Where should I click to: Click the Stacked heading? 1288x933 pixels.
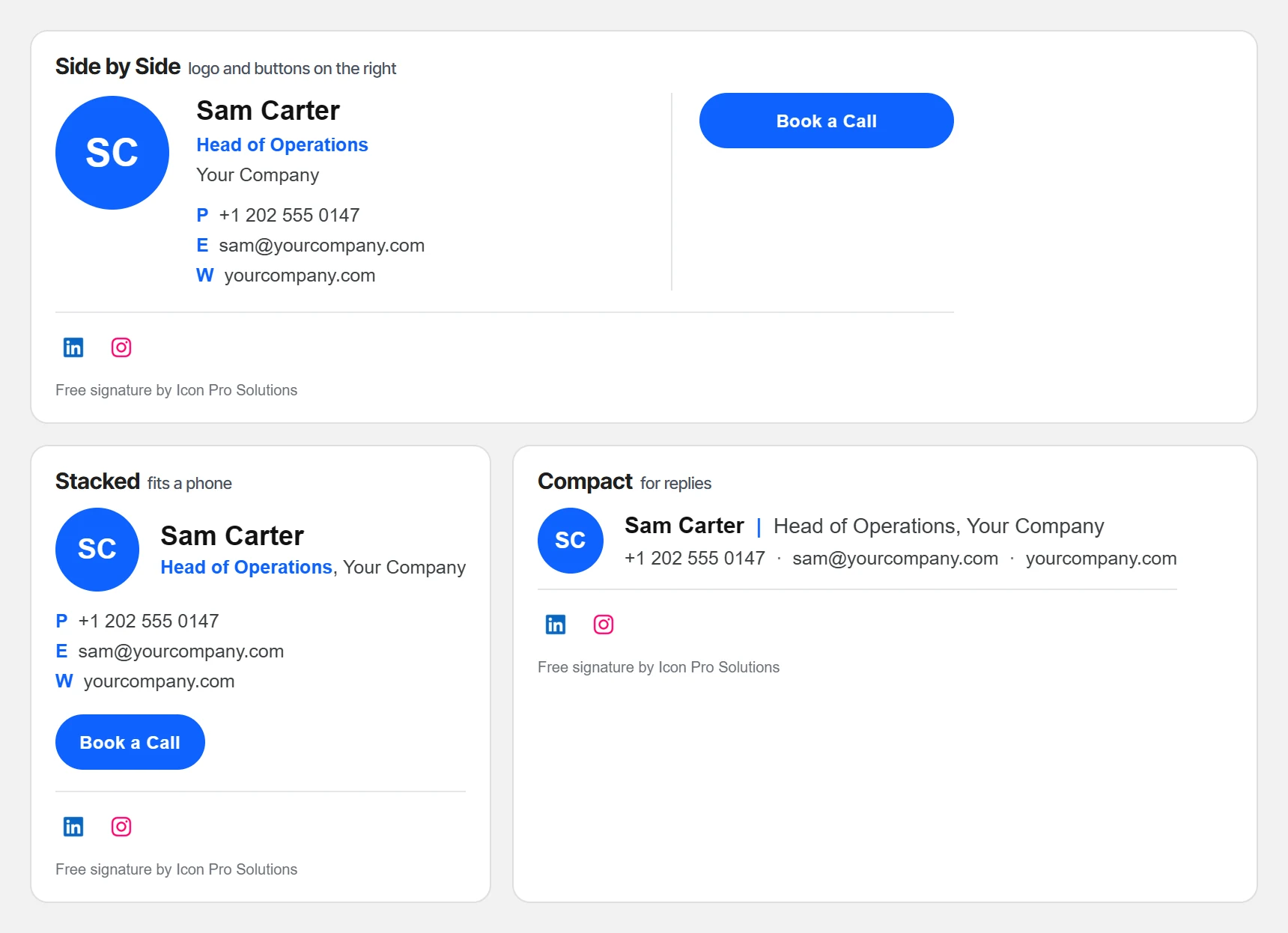click(x=97, y=481)
